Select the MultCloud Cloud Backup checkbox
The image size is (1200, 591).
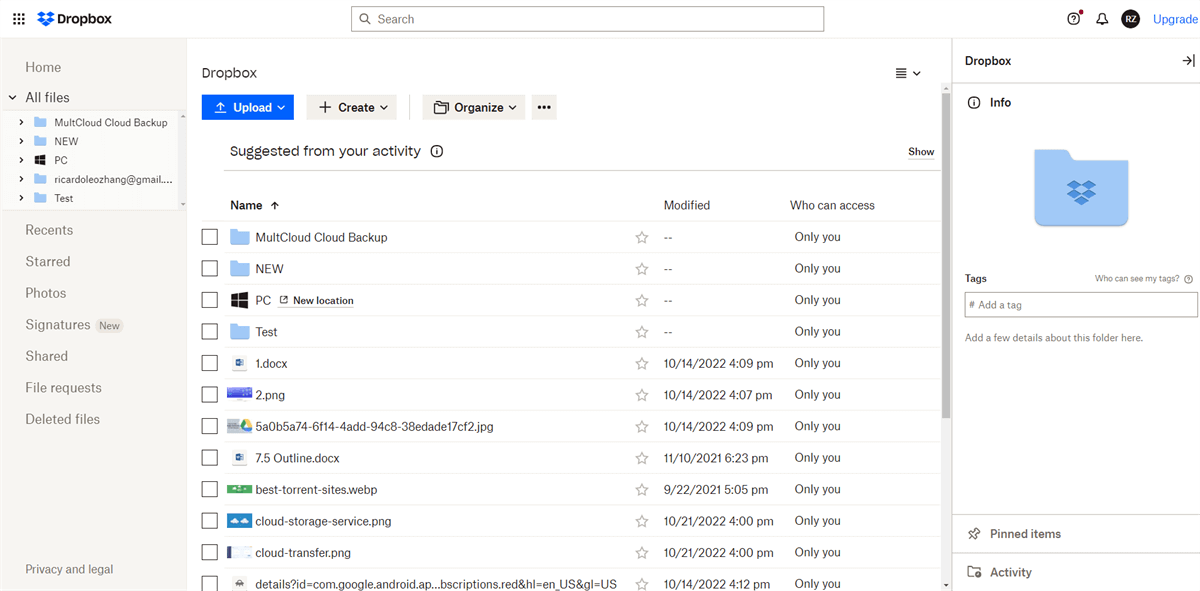(210, 237)
